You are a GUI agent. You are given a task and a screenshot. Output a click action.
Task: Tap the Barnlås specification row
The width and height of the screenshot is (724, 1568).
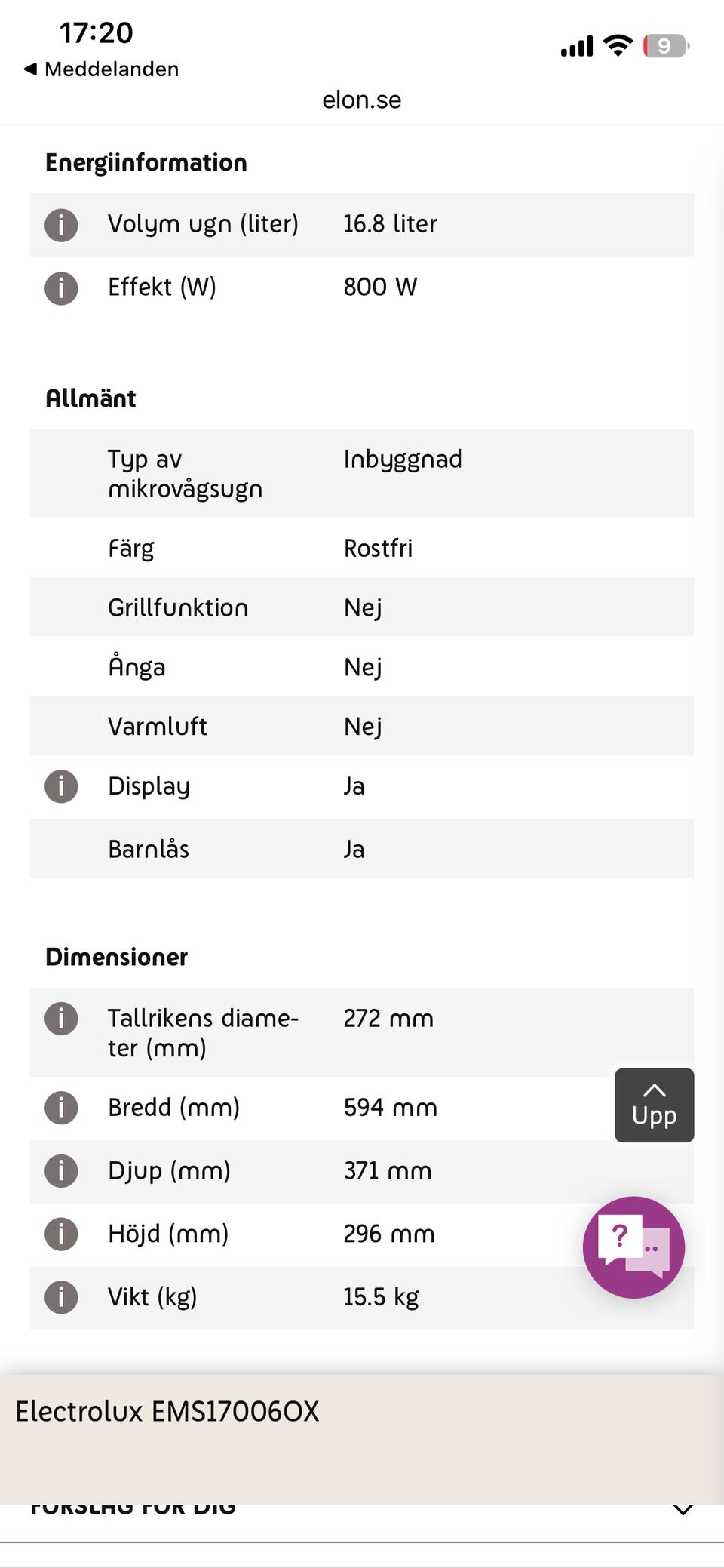point(362,849)
